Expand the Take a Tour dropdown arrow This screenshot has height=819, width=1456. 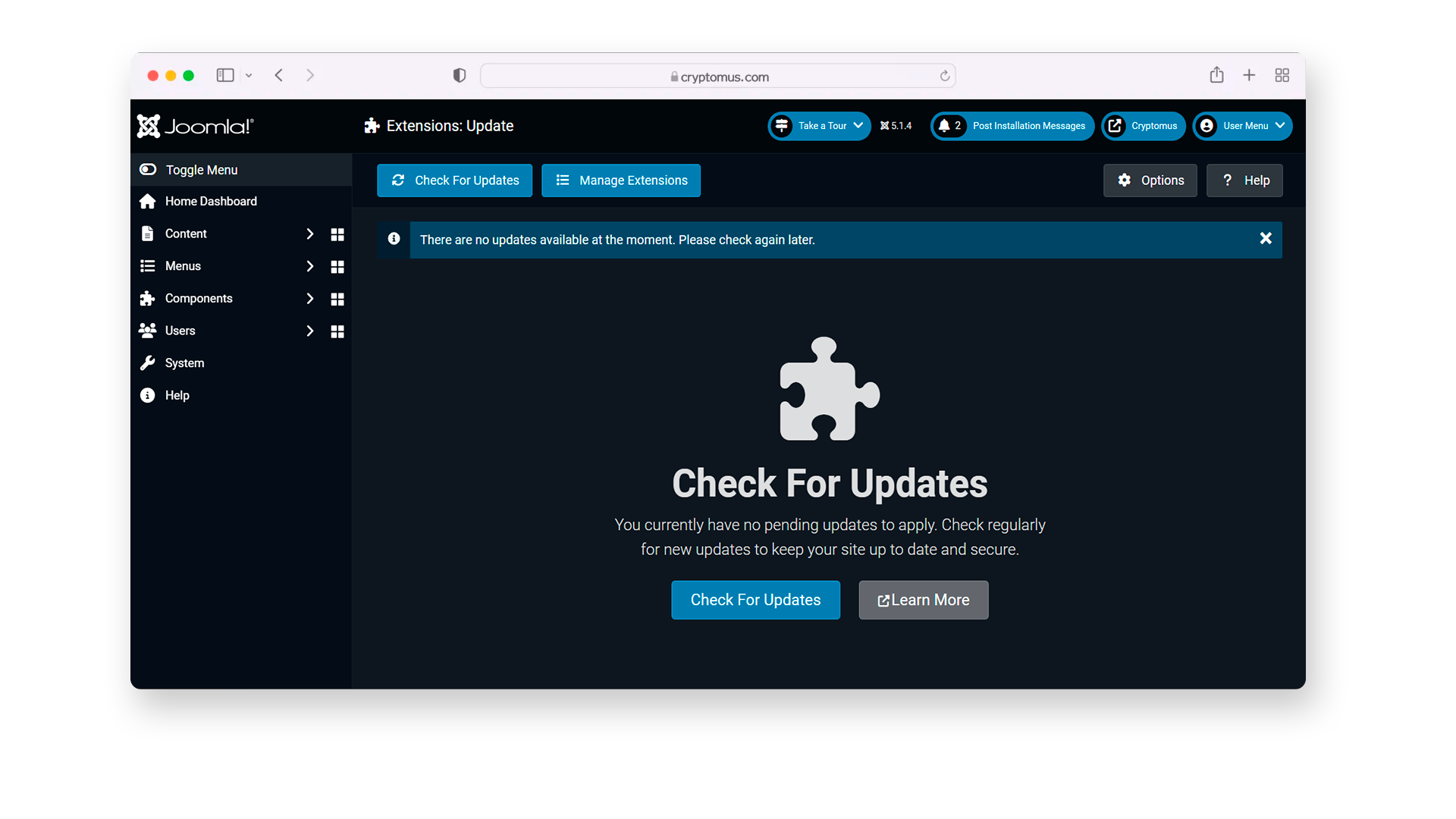coord(860,125)
